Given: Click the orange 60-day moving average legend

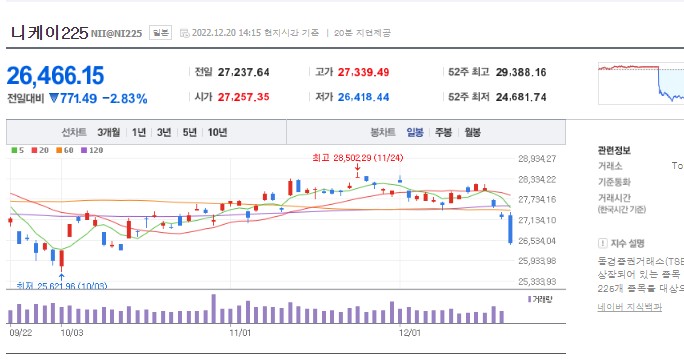Looking at the screenshot, I should click(65, 150).
